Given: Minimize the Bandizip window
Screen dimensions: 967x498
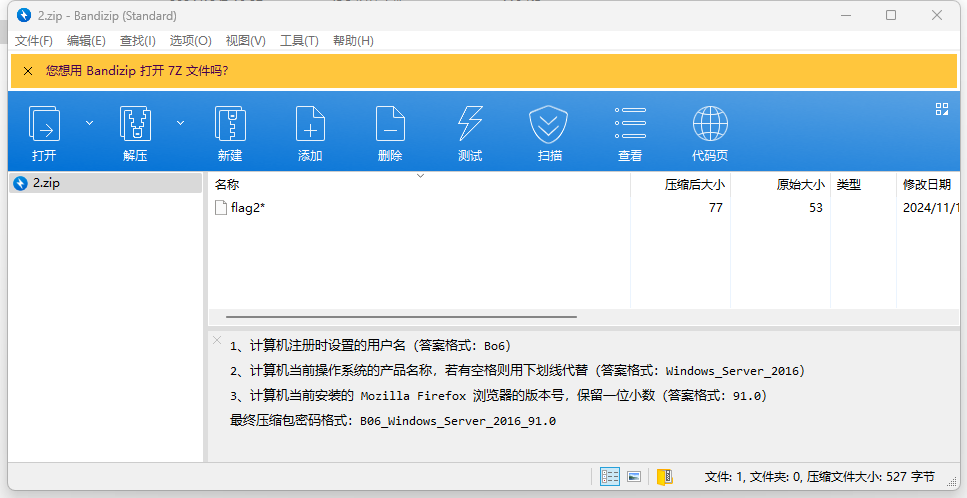Looking at the screenshot, I should click(845, 15).
